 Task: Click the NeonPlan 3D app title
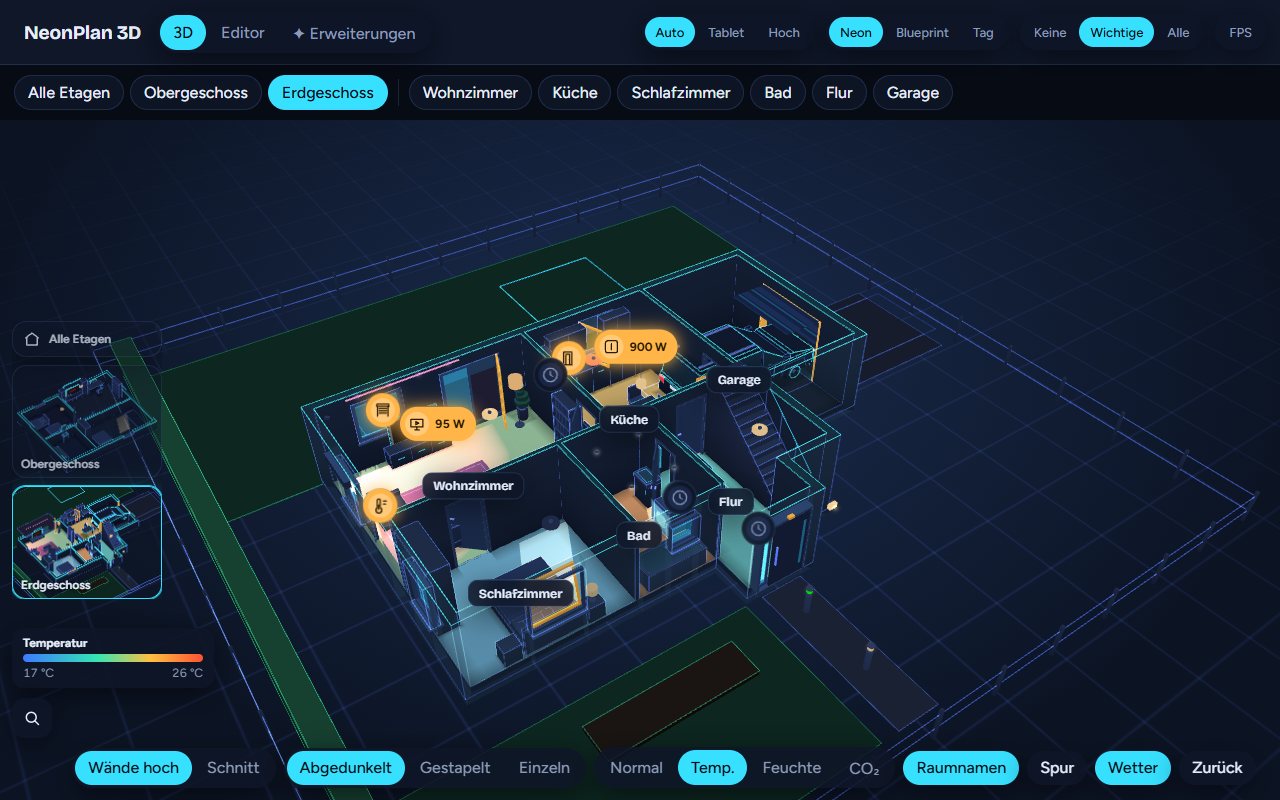coord(83,33)
